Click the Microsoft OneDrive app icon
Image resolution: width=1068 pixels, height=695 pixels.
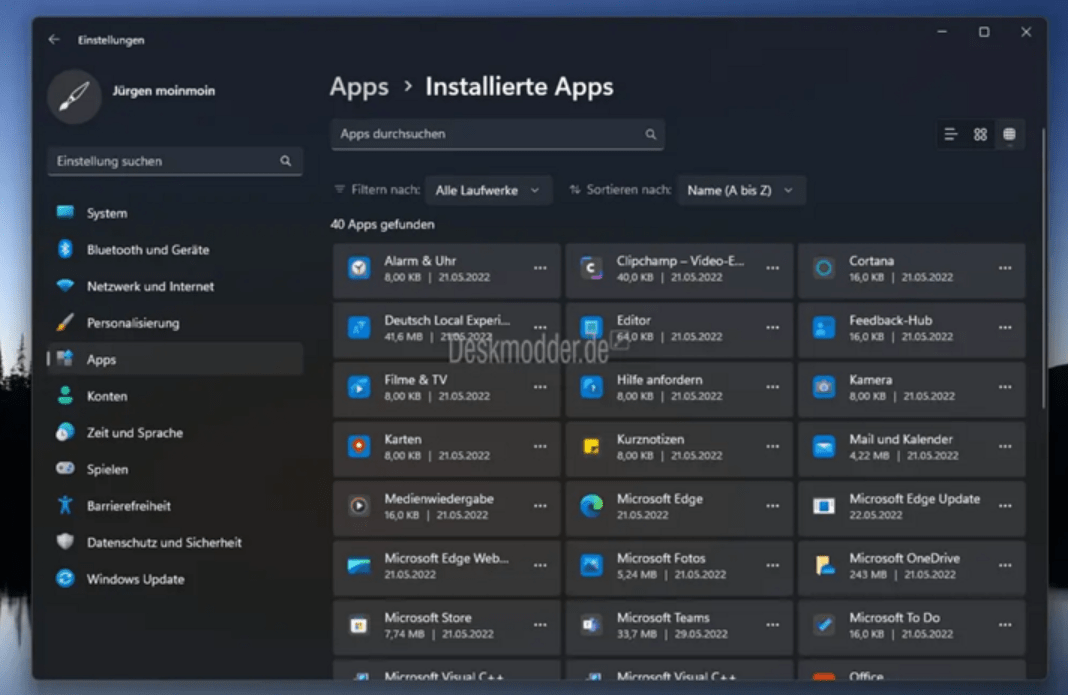click(x=823, y=566)
